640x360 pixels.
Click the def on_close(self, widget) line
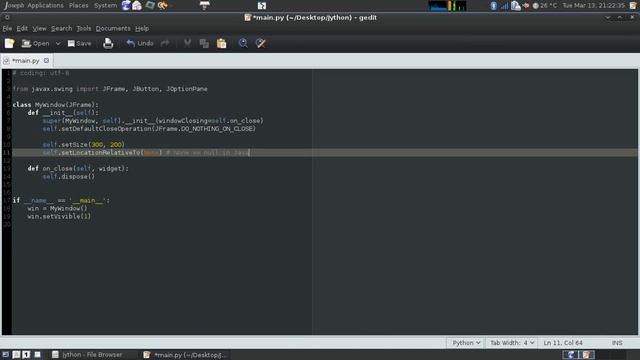pyautogui.click(x=78, y=169)
